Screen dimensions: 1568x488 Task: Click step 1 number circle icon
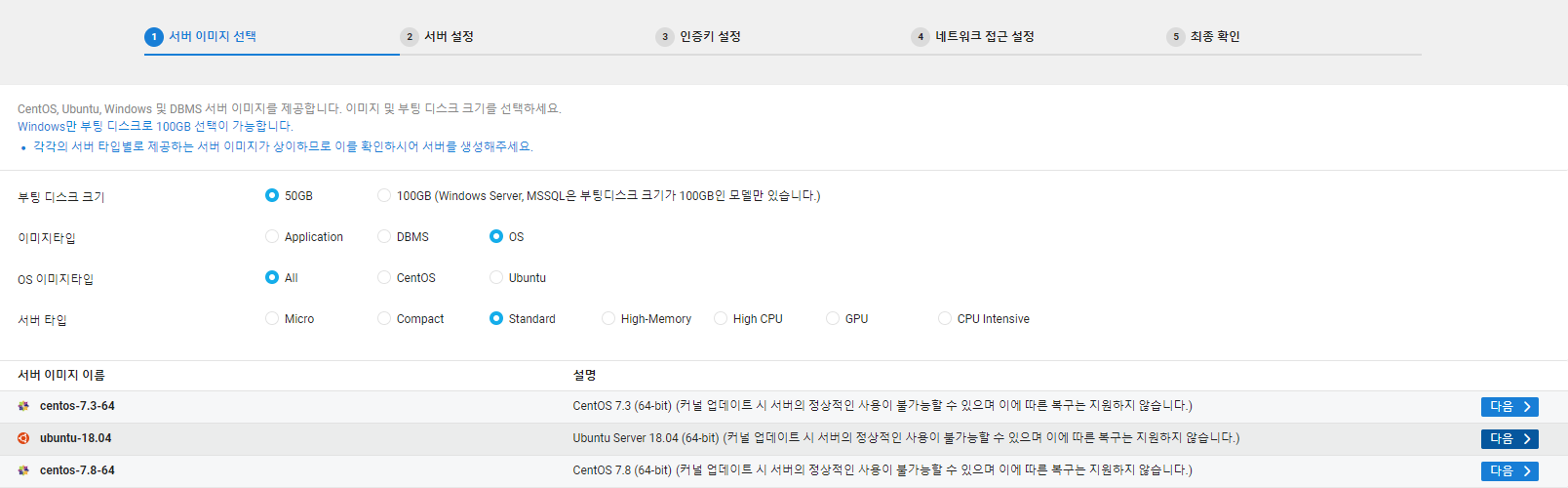(x=154, y=37)
